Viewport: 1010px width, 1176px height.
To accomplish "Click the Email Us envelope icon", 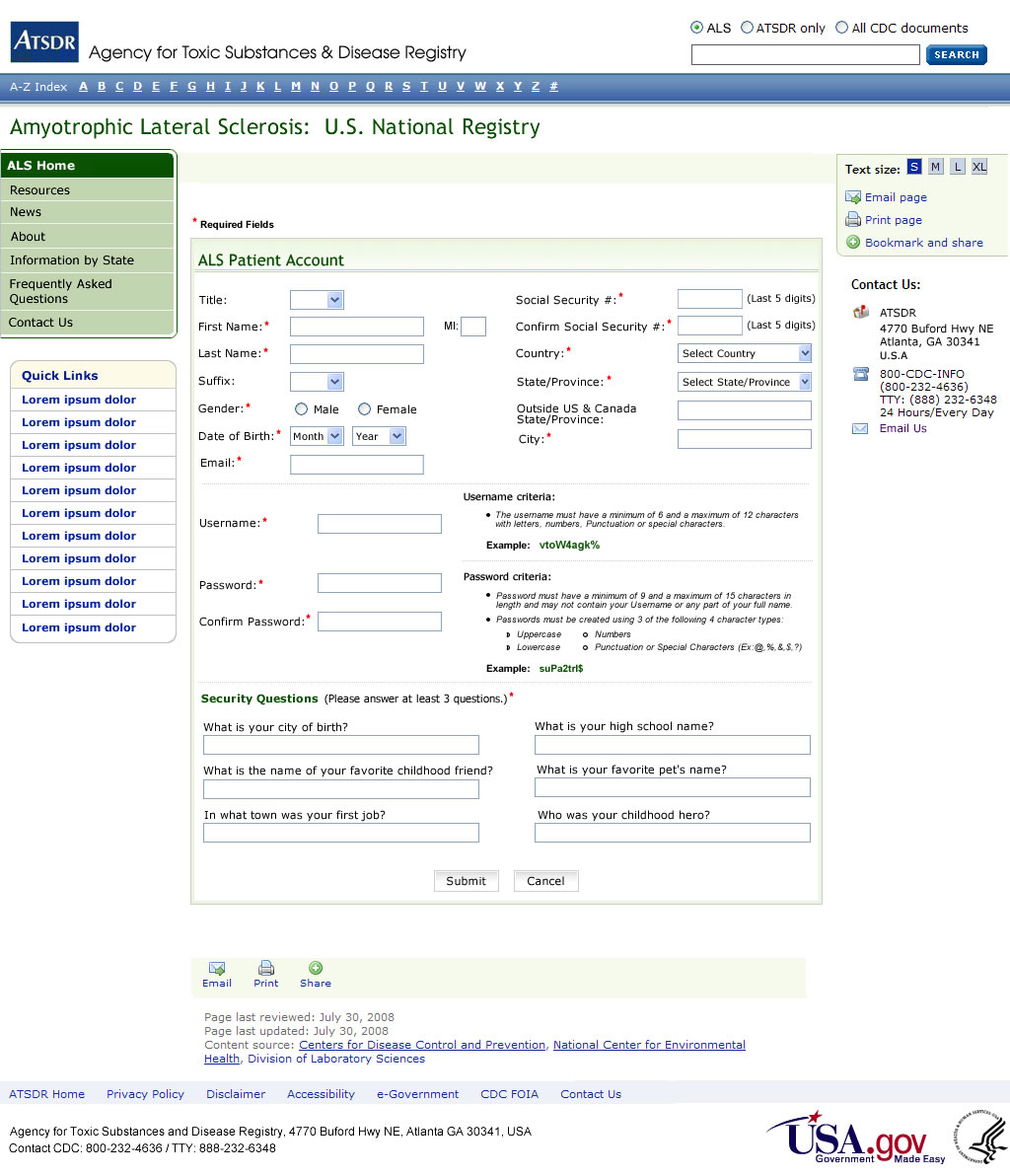I will [860, 428].
